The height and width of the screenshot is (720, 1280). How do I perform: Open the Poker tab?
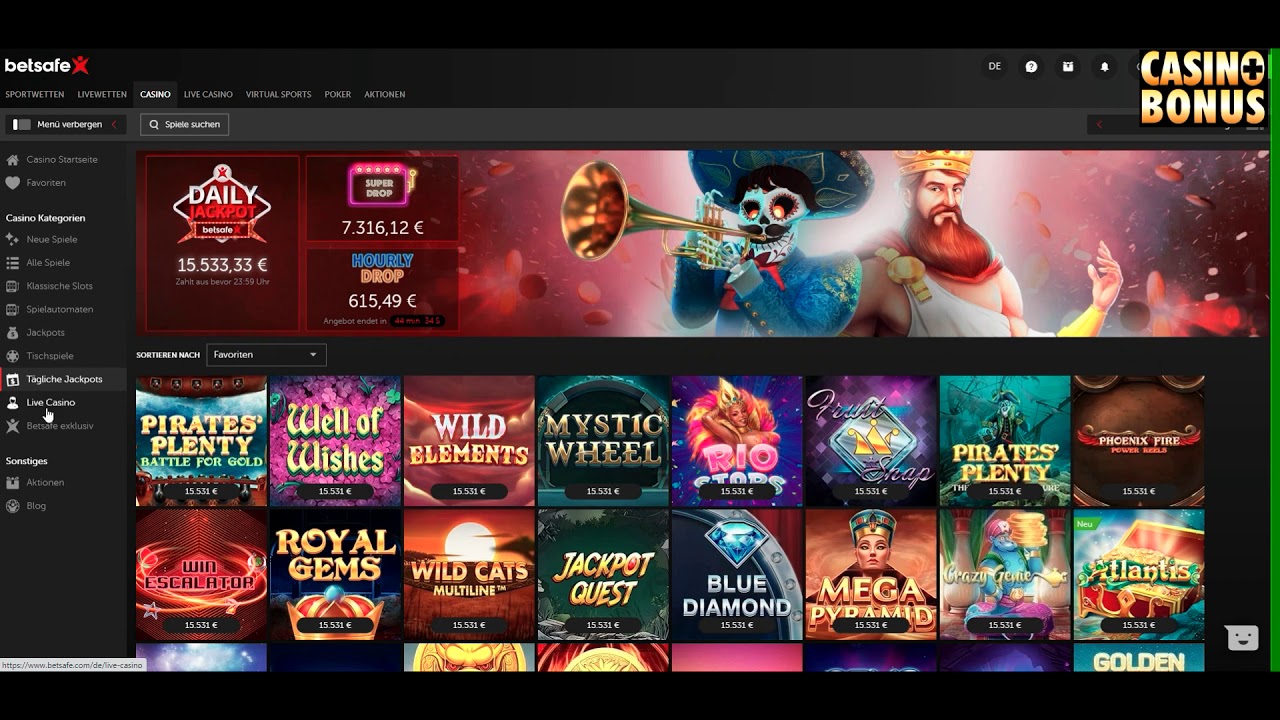coord(338,94)
